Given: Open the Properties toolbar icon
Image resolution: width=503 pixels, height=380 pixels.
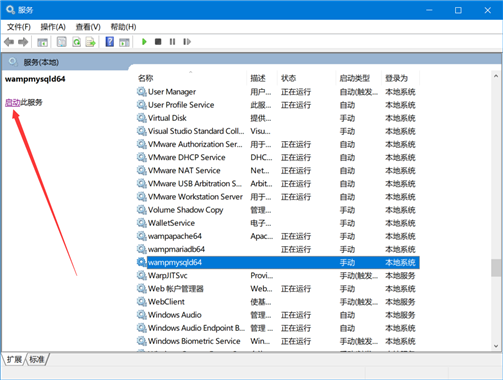Looking at the screenshot, I should pos(62,42).
